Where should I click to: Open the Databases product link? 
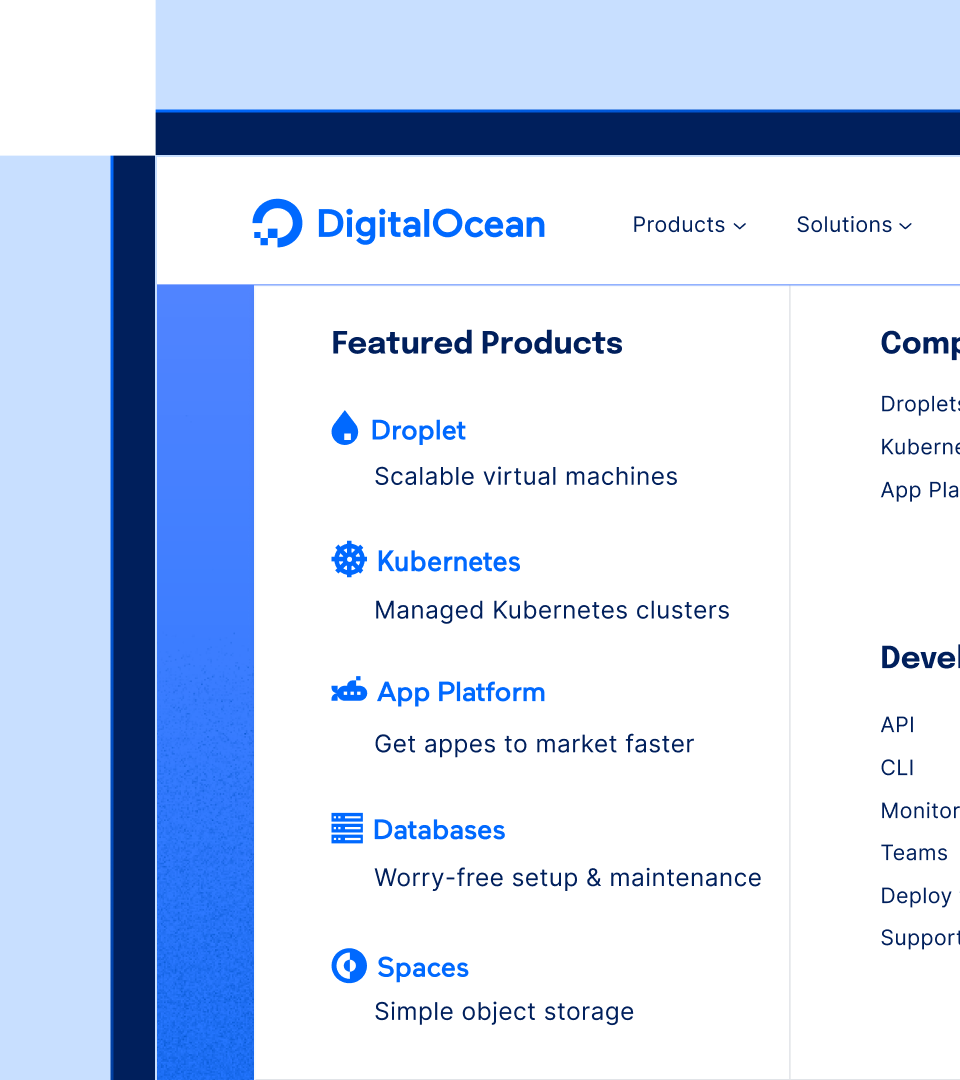coord(439,830)
